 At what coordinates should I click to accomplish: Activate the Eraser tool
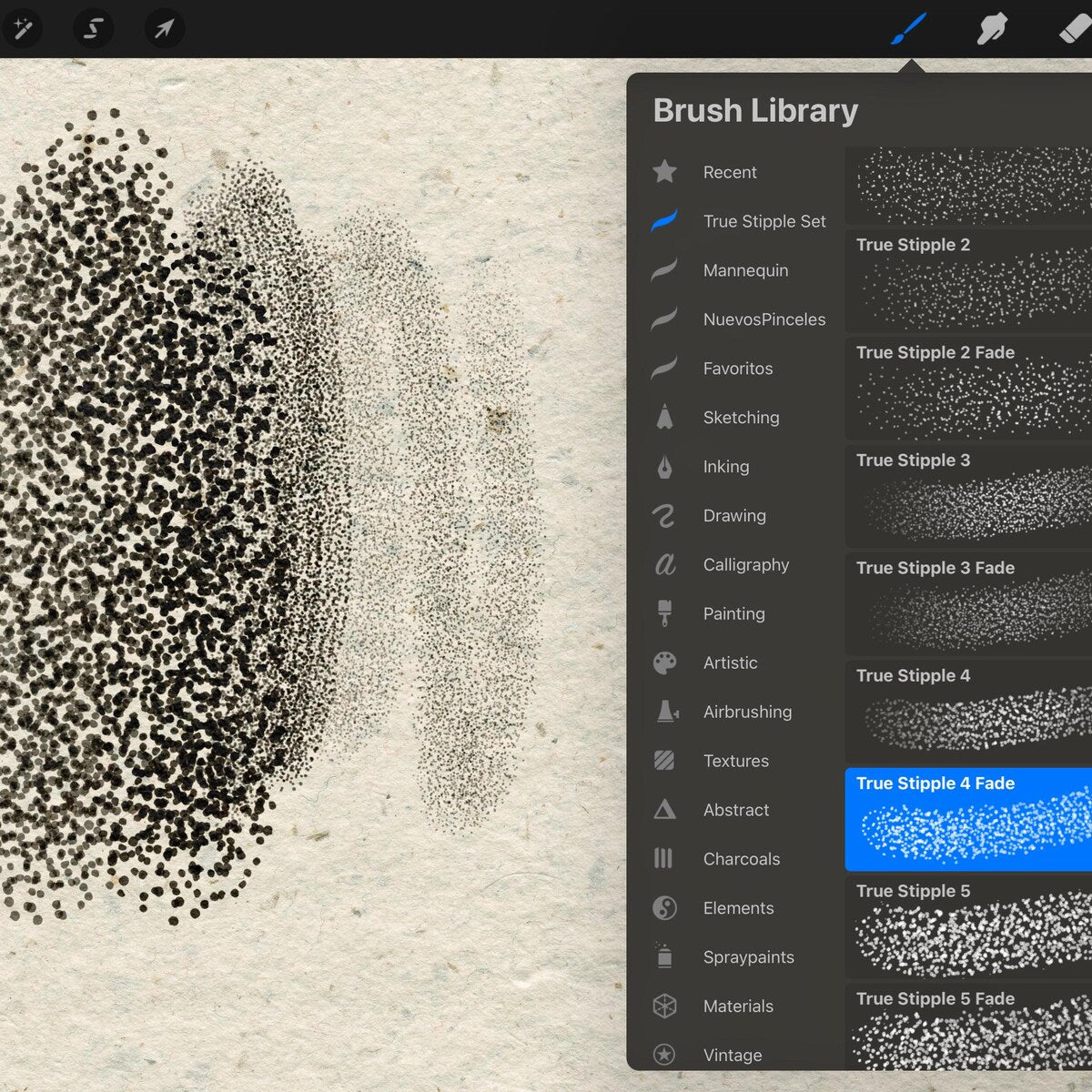pyautogui.click(x=1074, y=29)
